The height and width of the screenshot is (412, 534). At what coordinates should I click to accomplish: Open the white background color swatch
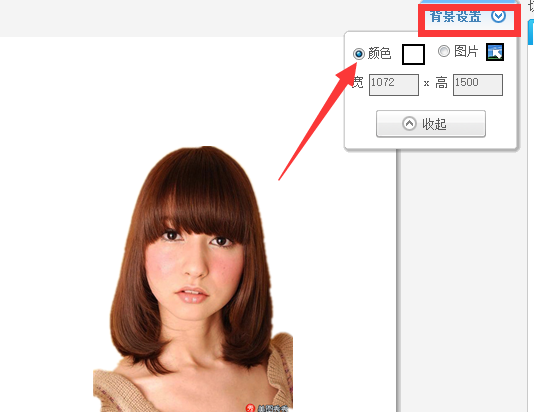tap(413, 54)
